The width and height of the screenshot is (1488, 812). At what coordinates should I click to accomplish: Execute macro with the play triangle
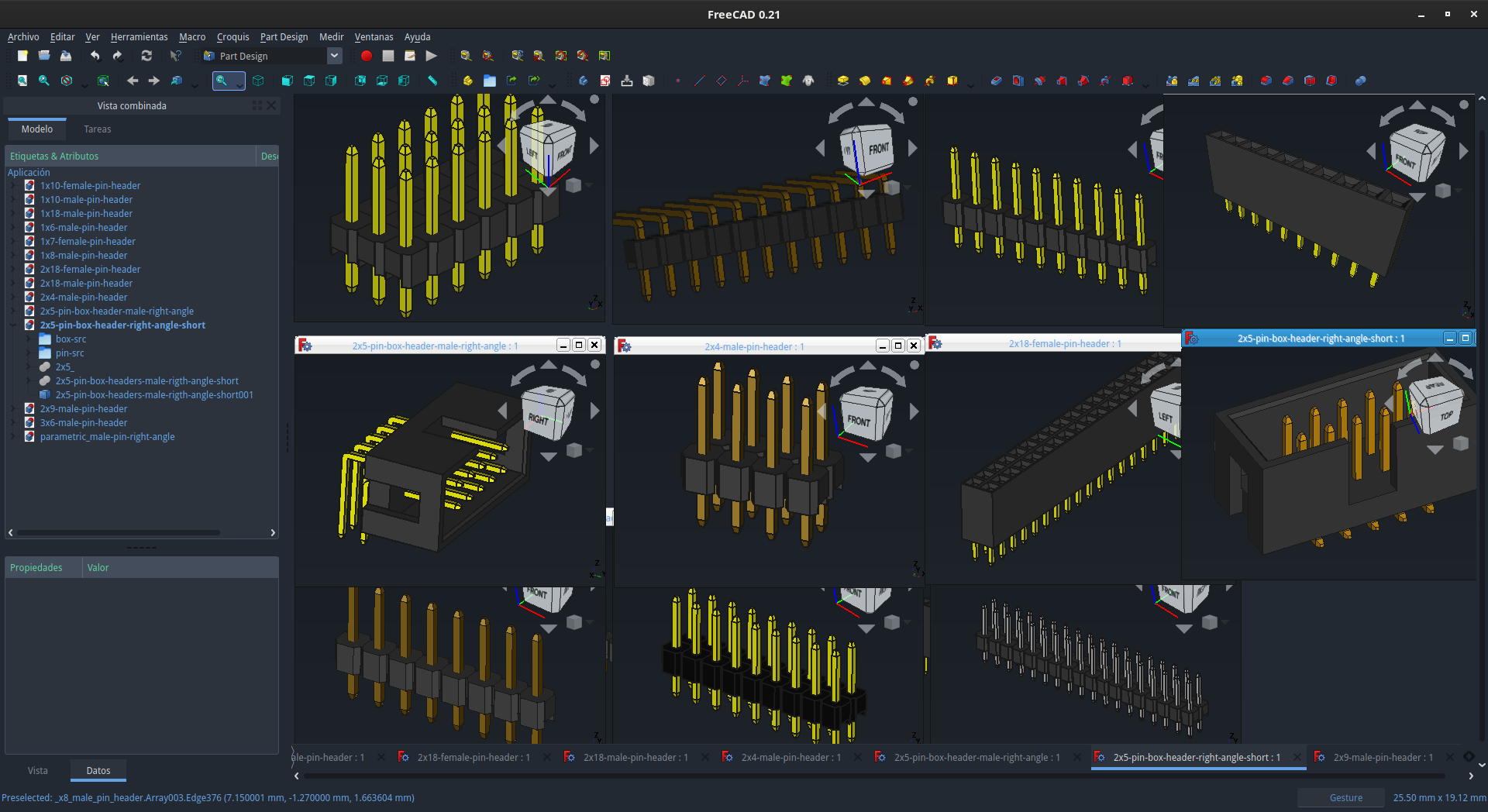pos(432,56)
